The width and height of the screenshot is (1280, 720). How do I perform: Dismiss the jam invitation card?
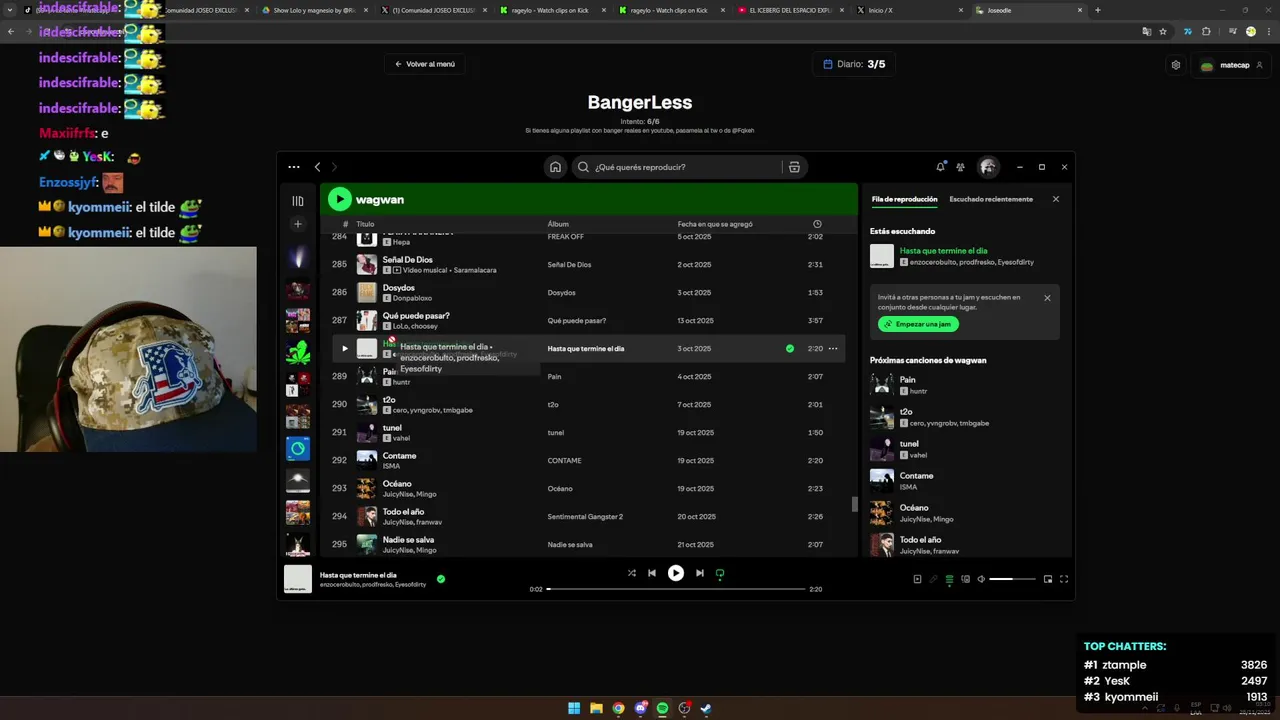pyautogui.click(x=1047, y=298)
